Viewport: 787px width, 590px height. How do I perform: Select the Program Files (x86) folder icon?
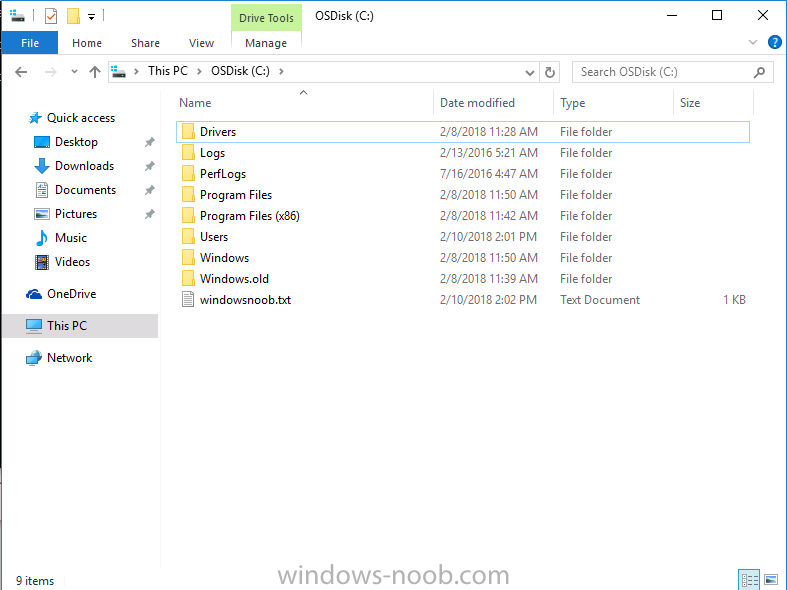point(188,216)
